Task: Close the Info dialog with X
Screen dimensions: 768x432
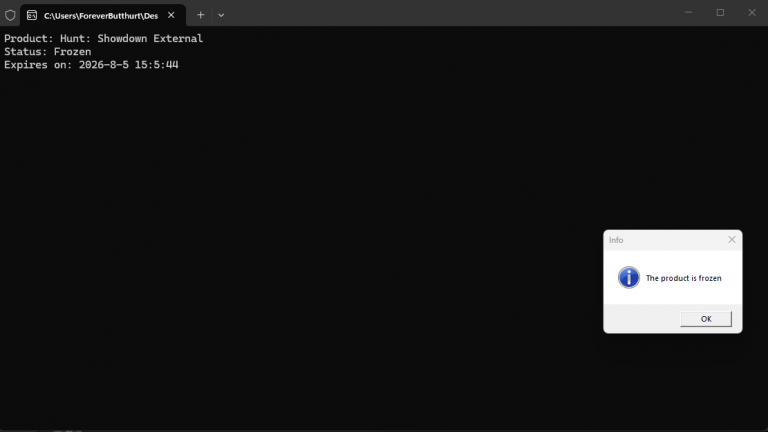Action: (x=732, y=240)
